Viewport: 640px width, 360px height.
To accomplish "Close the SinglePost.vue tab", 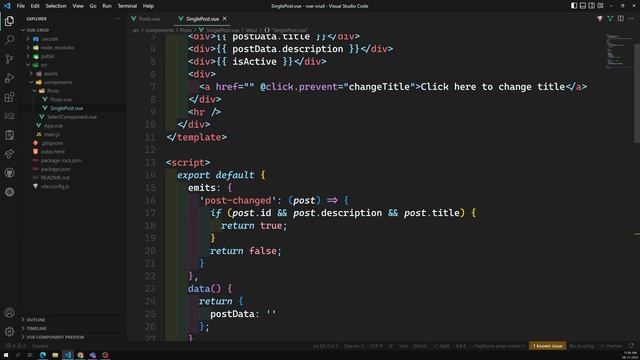I will tap(224, 19).
